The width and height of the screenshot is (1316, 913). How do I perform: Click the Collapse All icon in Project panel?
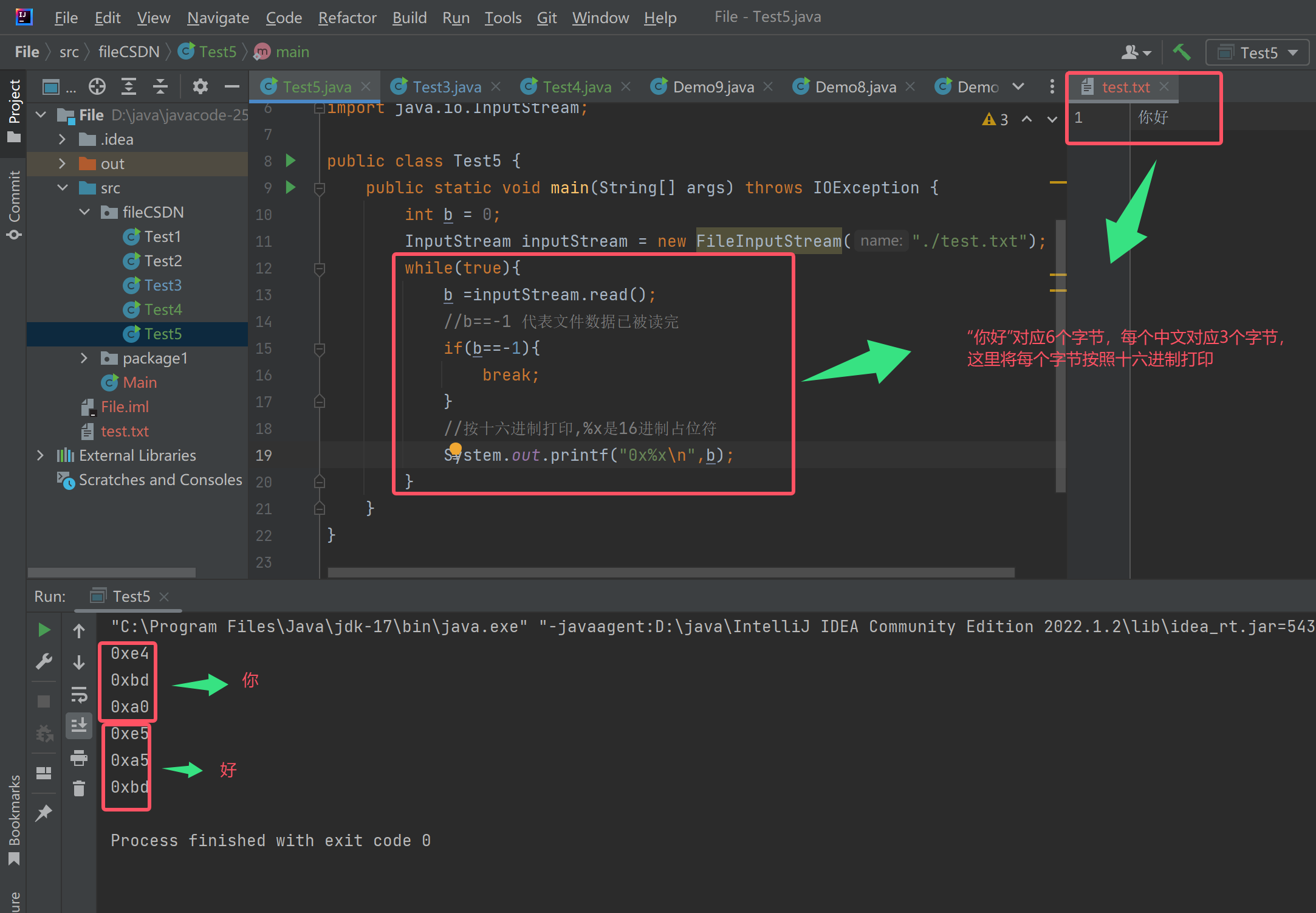coord(160,87)
